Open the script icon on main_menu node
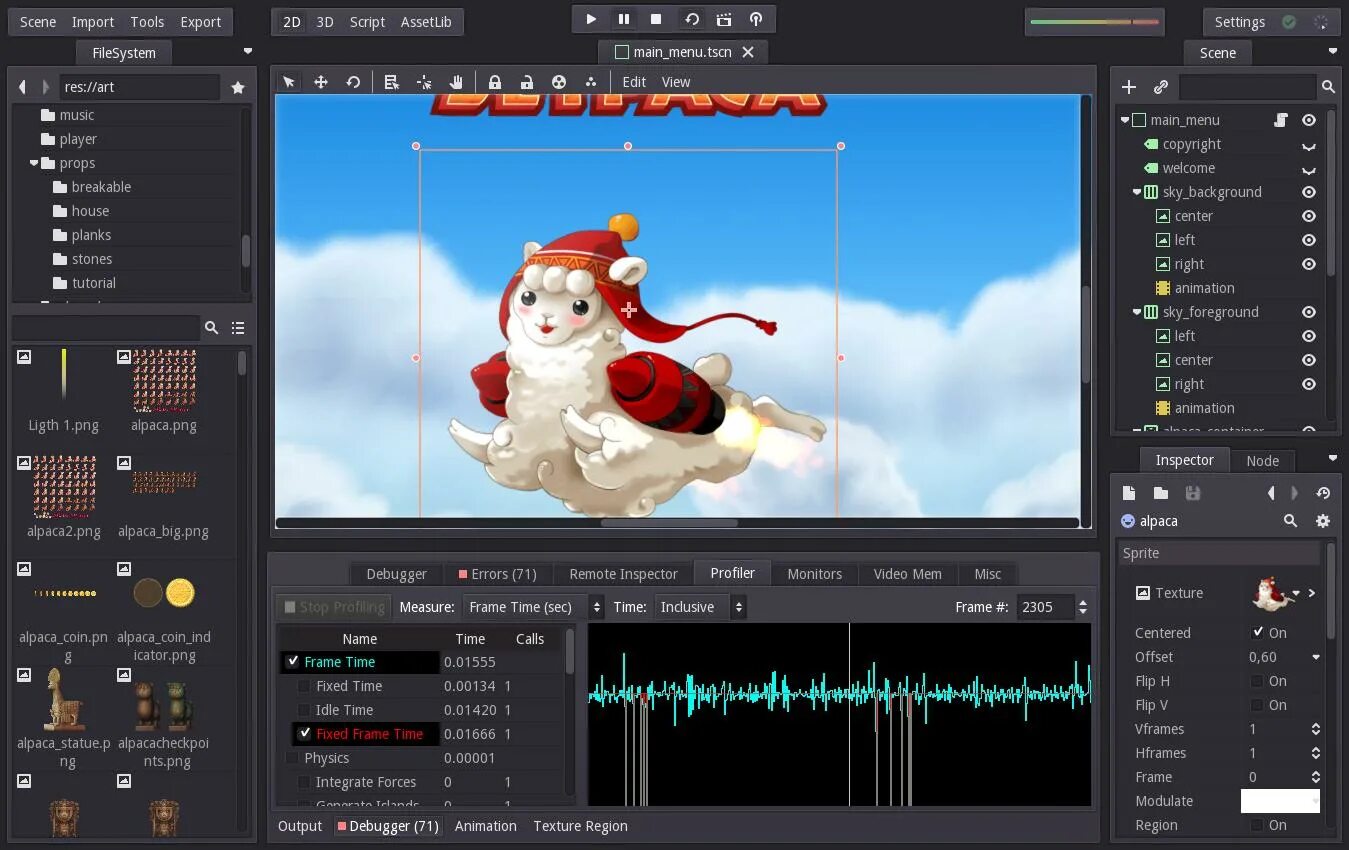 pos(1280,120)
